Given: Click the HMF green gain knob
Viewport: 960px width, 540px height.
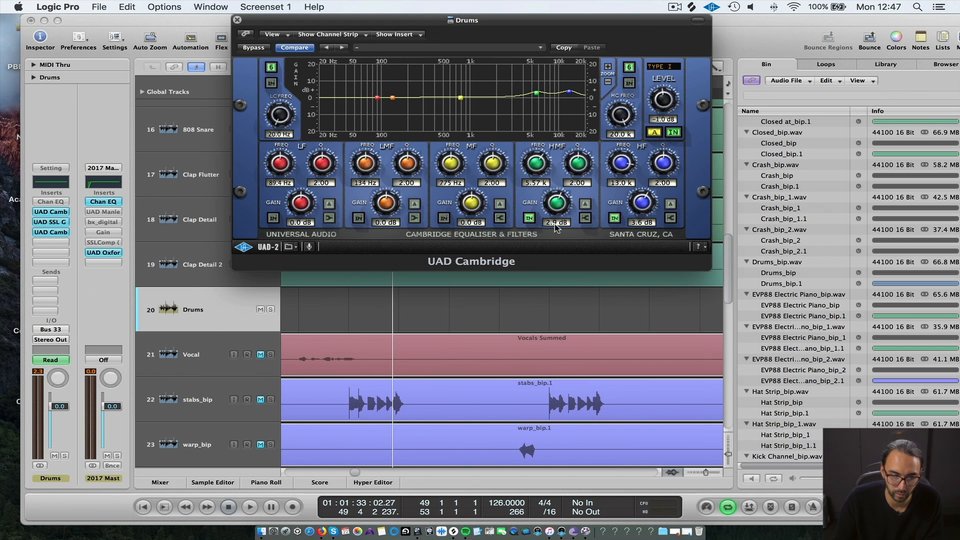Looking at the screenshot, I should point(556,202).
